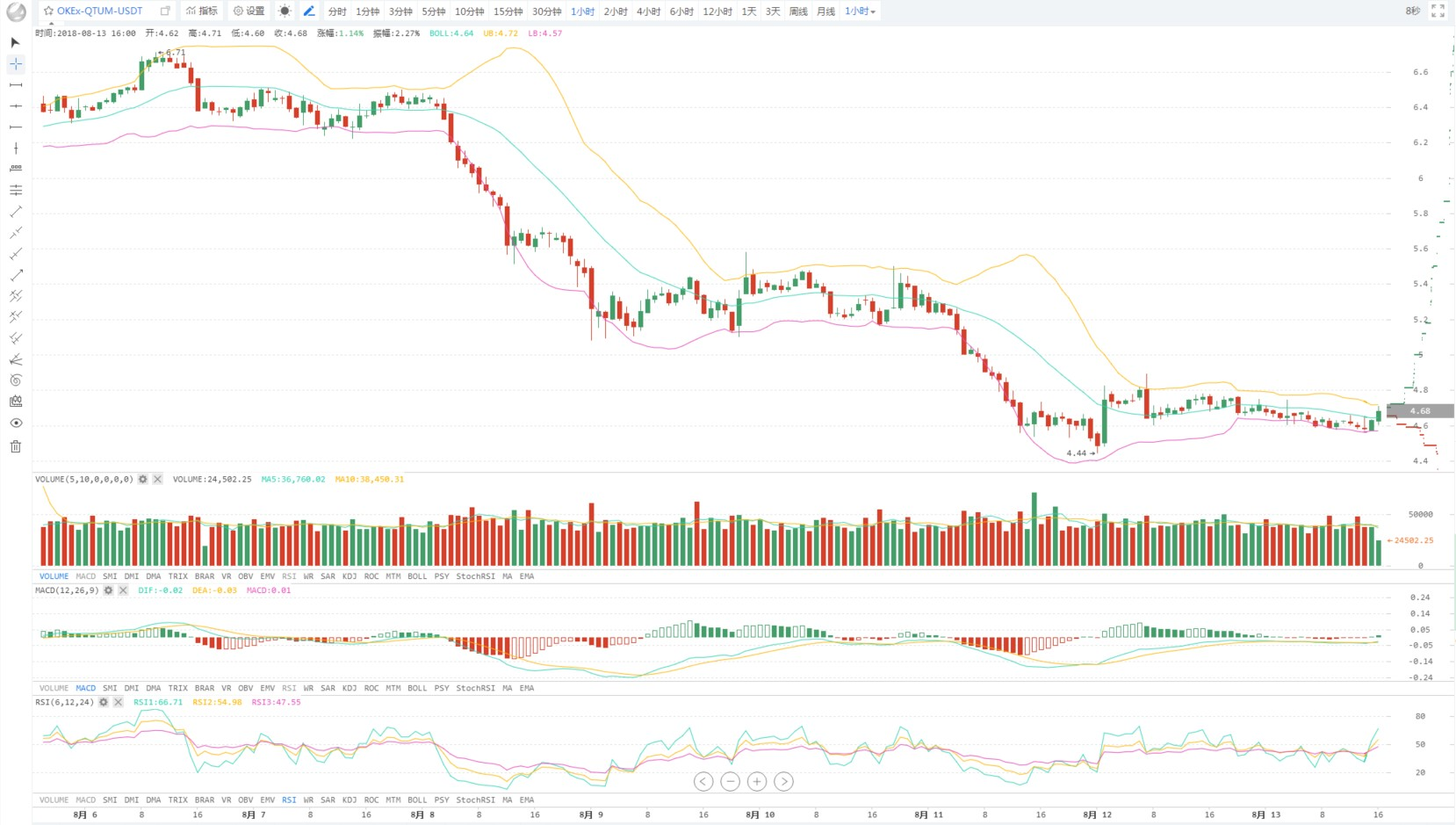Close the MACD indicator panel
This screenshot has height=825, width=1456.
tap(123, 590)
